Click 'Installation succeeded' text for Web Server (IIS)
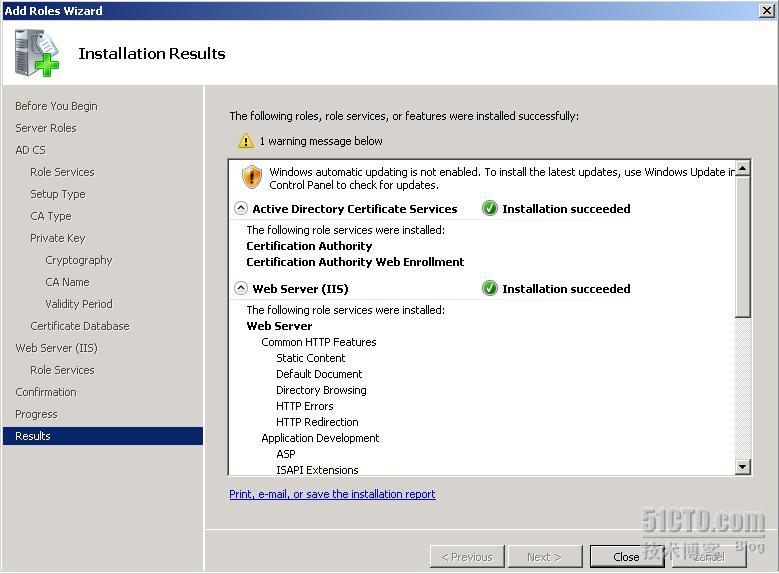779x574 pixels. 566,289
